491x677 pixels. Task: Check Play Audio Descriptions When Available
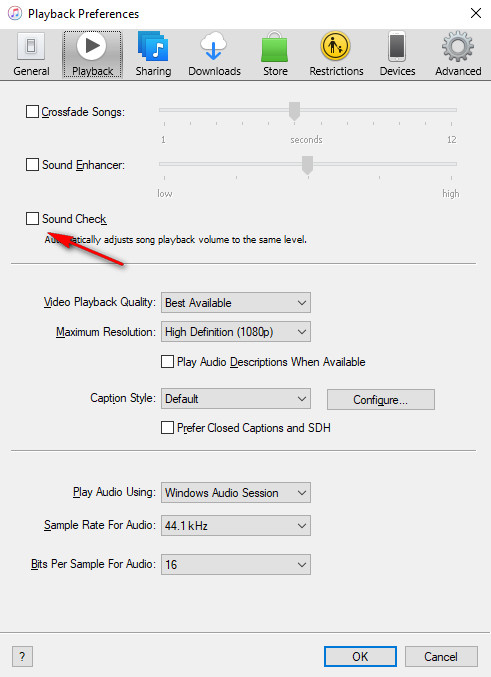click(168, 361)
